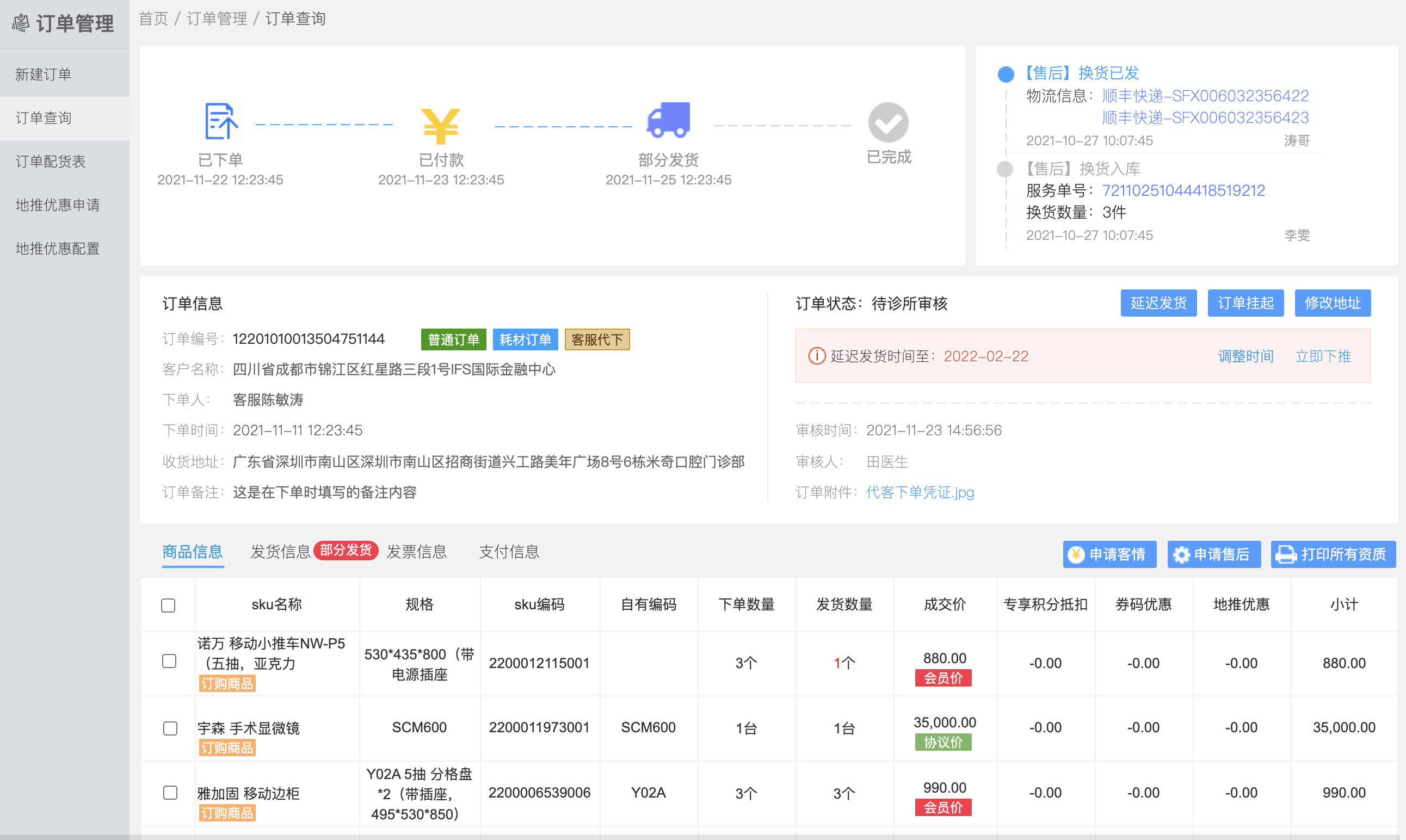Click sku code 2200011973001

pos(539,727)
